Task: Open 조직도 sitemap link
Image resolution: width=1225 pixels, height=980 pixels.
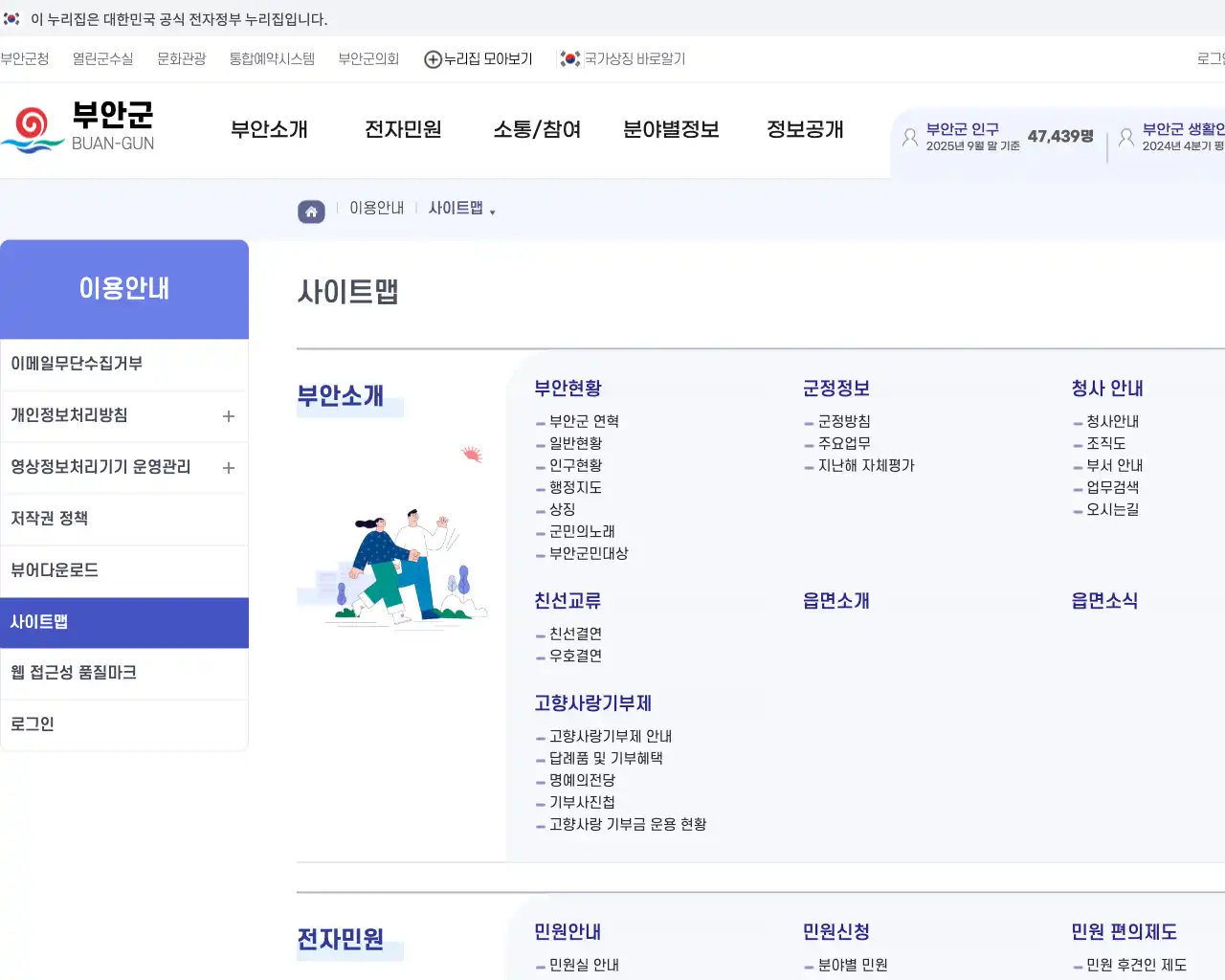Action: pos(1105,443)
